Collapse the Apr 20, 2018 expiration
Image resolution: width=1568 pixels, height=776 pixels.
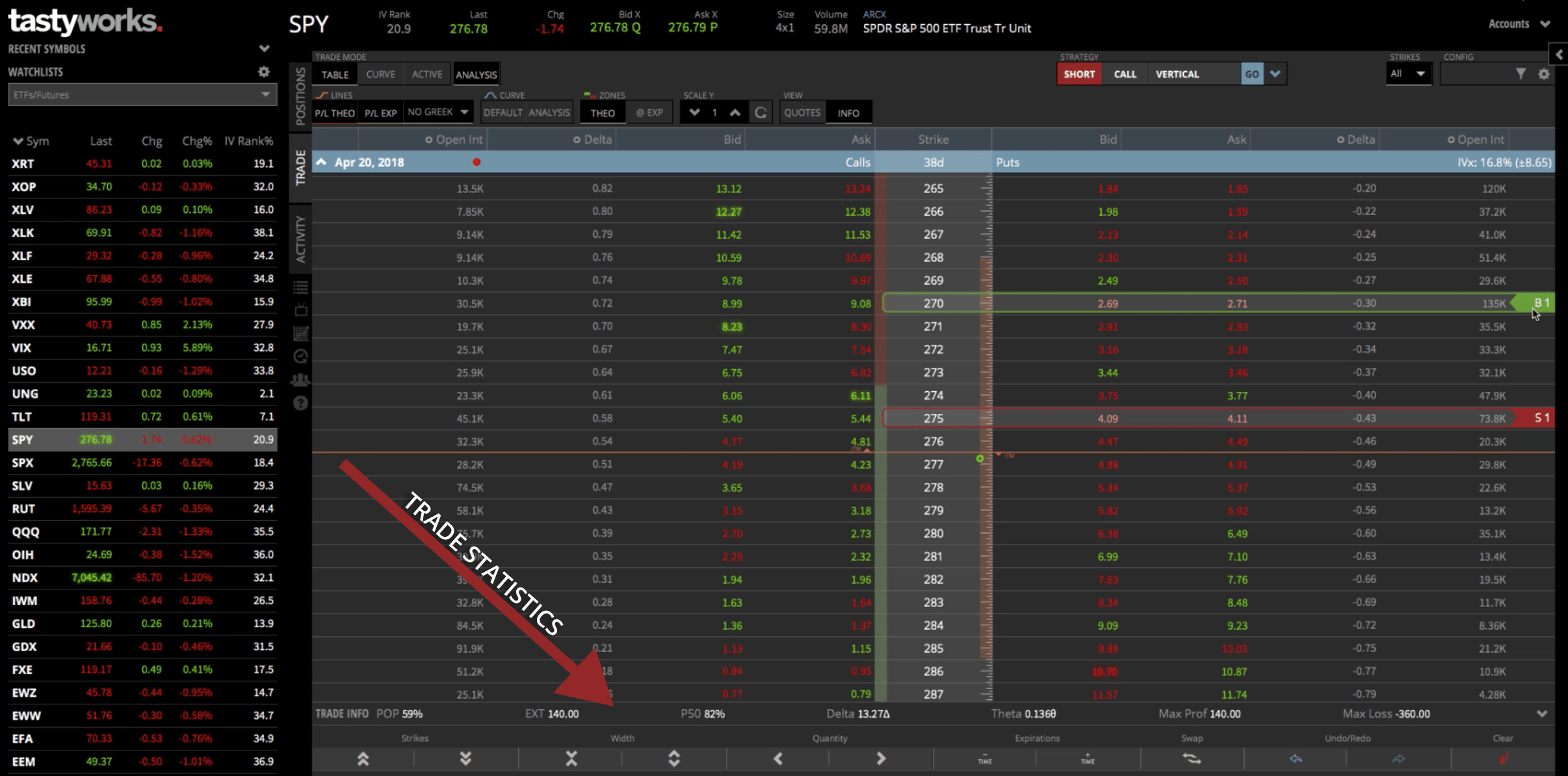[321, 162]
